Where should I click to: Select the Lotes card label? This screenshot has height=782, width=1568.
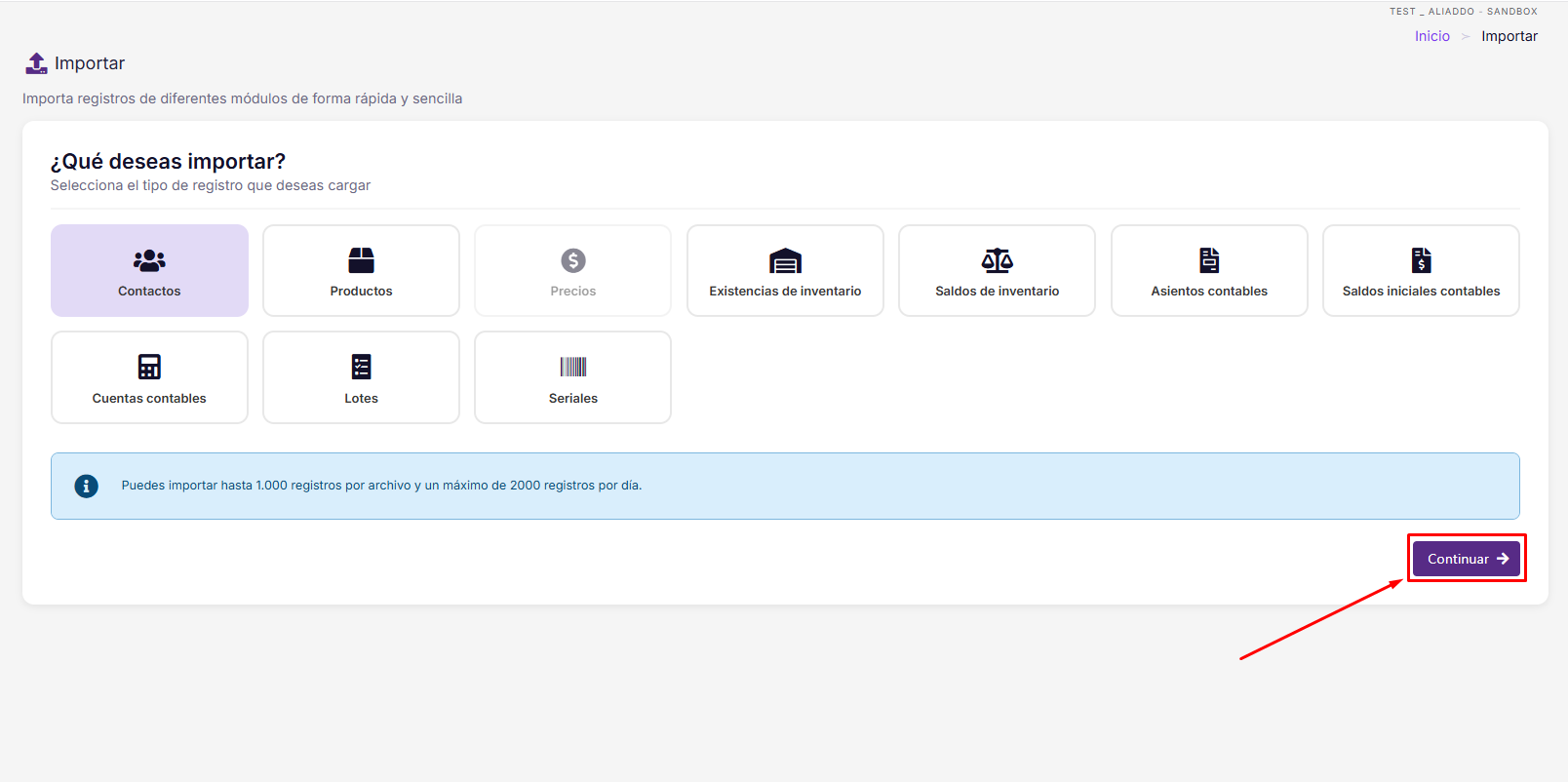[x=361, y=398]
